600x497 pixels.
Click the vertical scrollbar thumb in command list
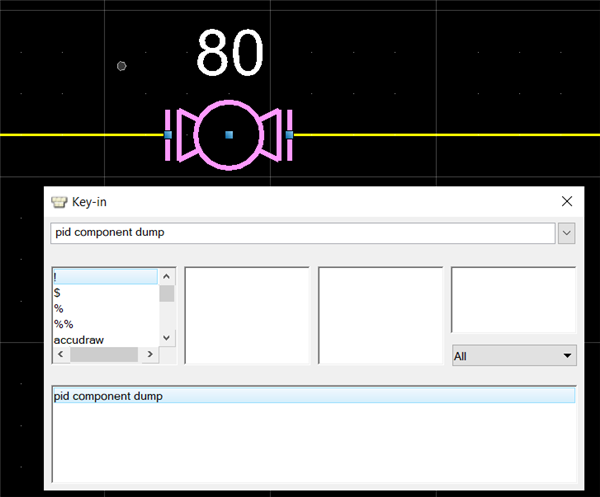166,293
